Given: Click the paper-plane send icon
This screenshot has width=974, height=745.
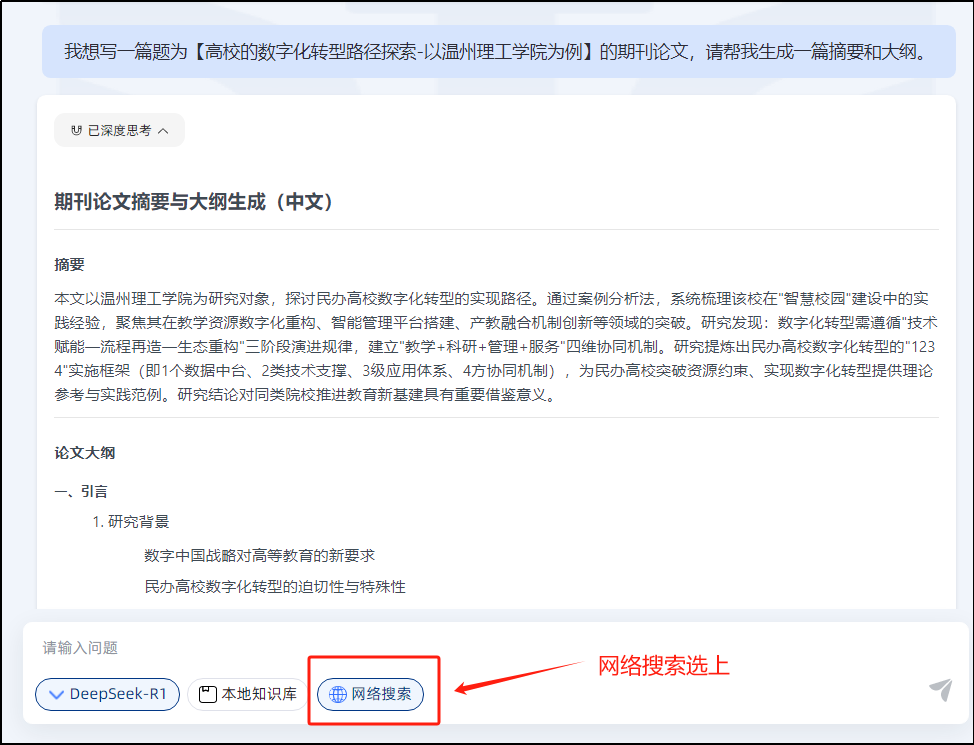Looking at the screenshot, I should [x=940, y=690].
